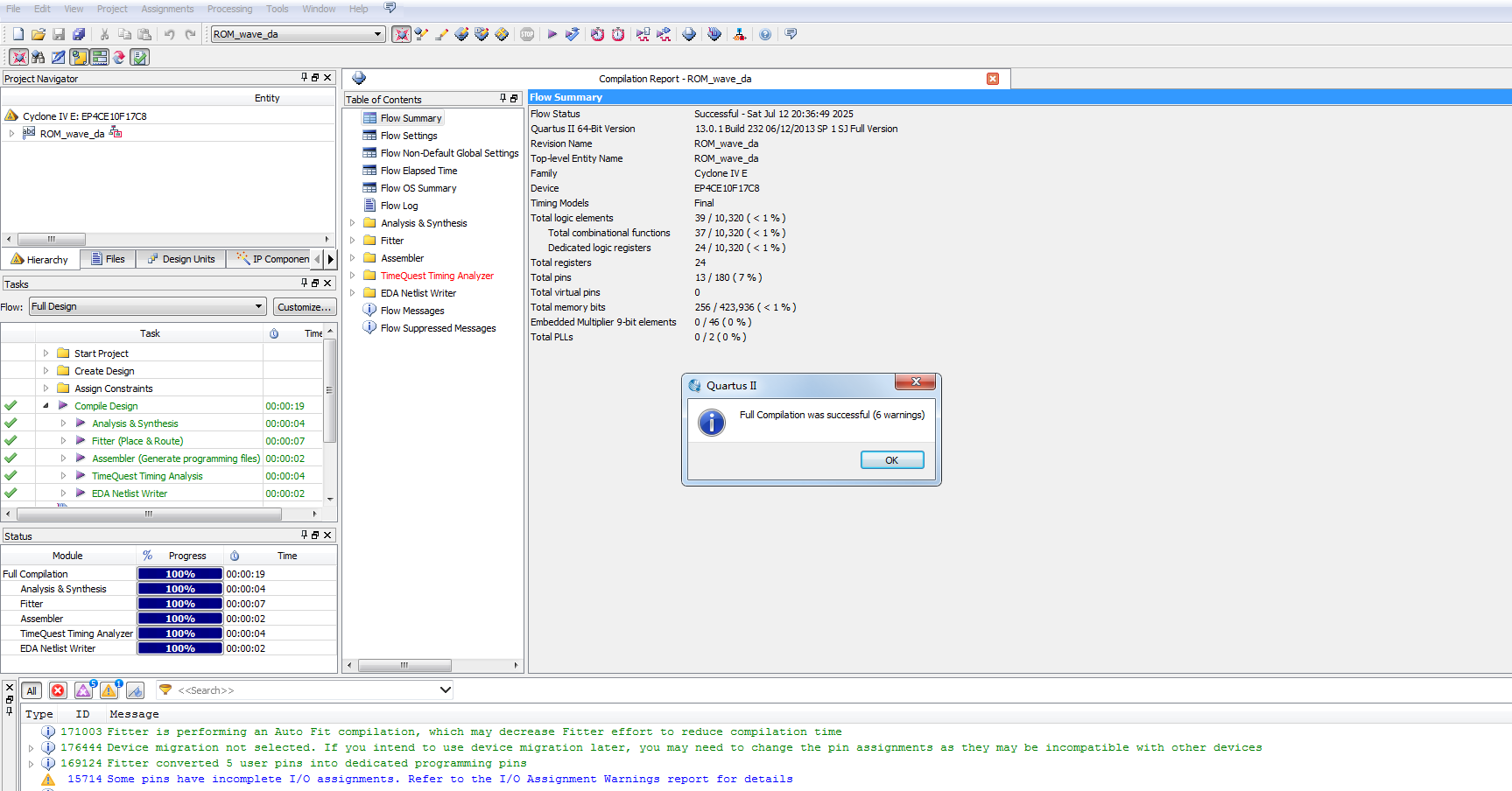Click the Table of Contents horizontal scrollbar

(404, 666)
